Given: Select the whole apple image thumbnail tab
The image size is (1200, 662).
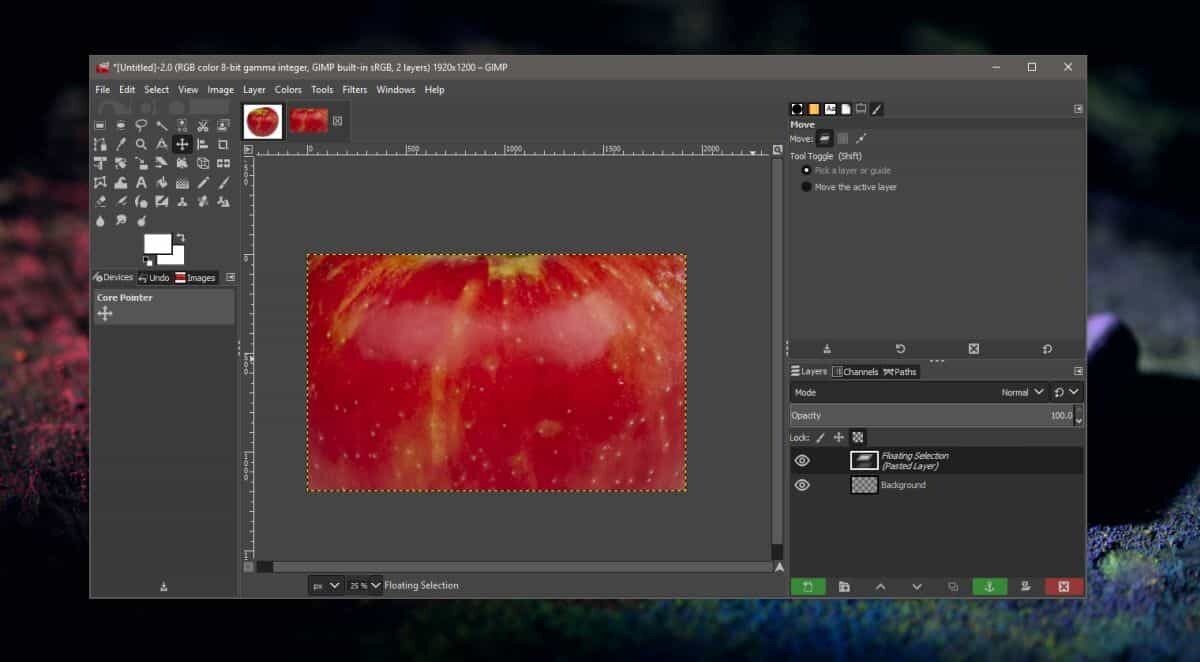Looking at the screenshot, I should 263,121.
